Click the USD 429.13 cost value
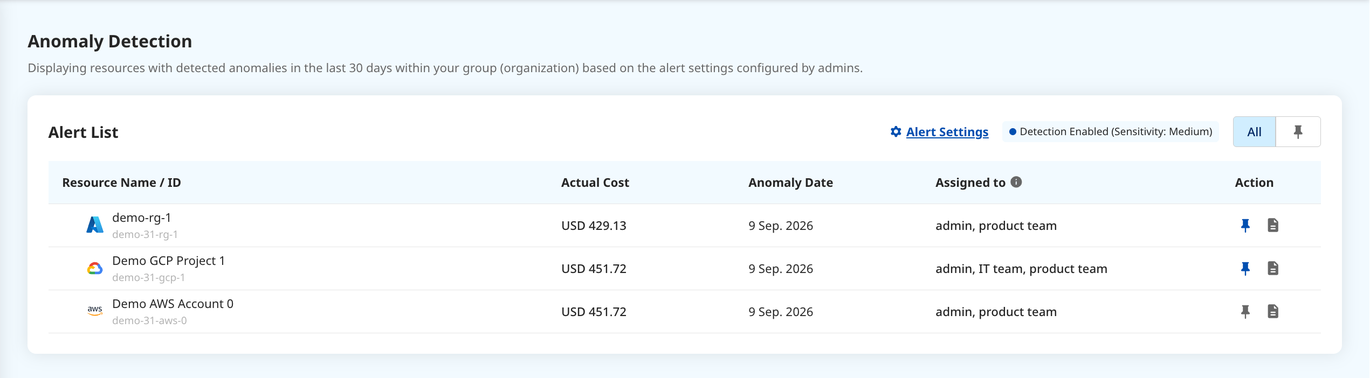1370x378 pixels. point(594,225)
